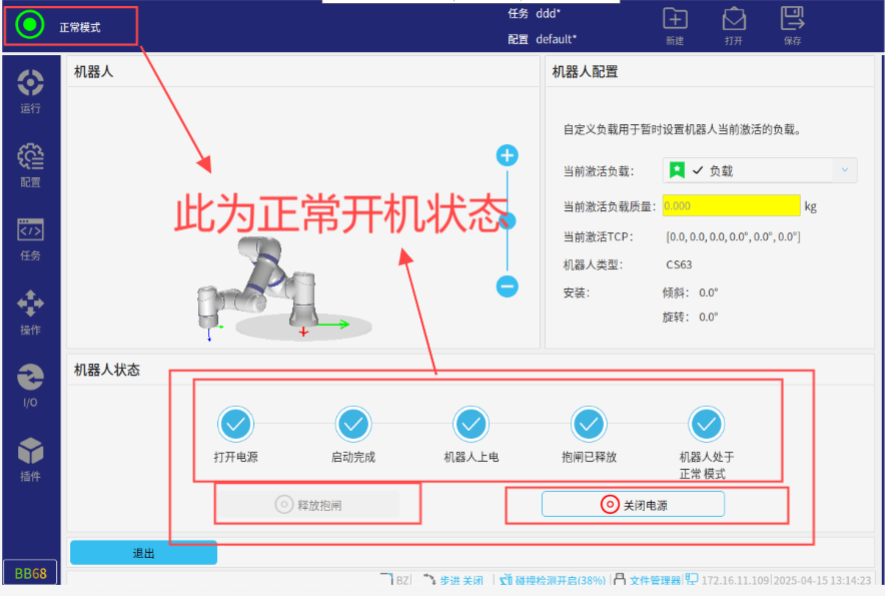Screen dimensions: 885x596
Task: Zoom out the robot view with minus
Action: [508, 287]
